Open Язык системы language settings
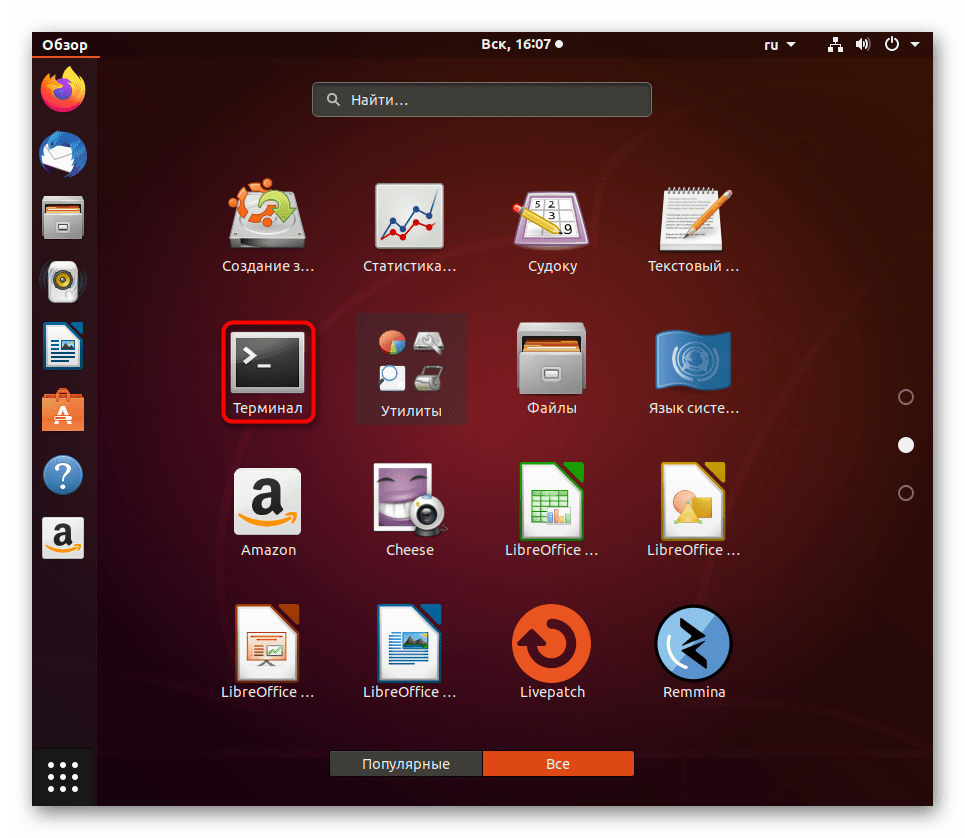 point(694,369)
